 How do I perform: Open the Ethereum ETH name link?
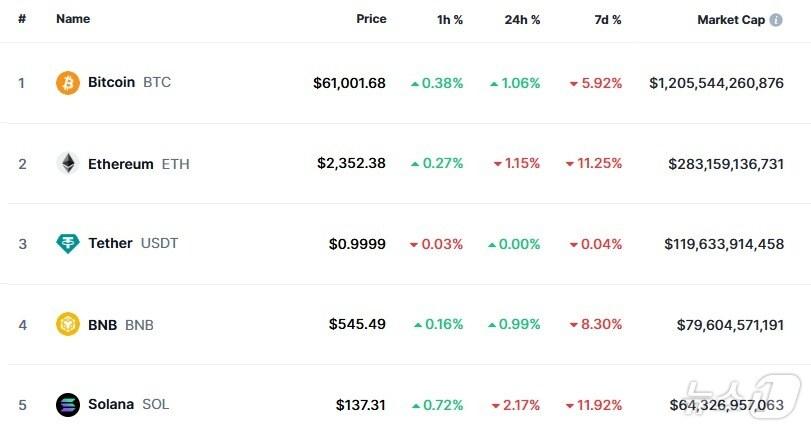(138, 164)
